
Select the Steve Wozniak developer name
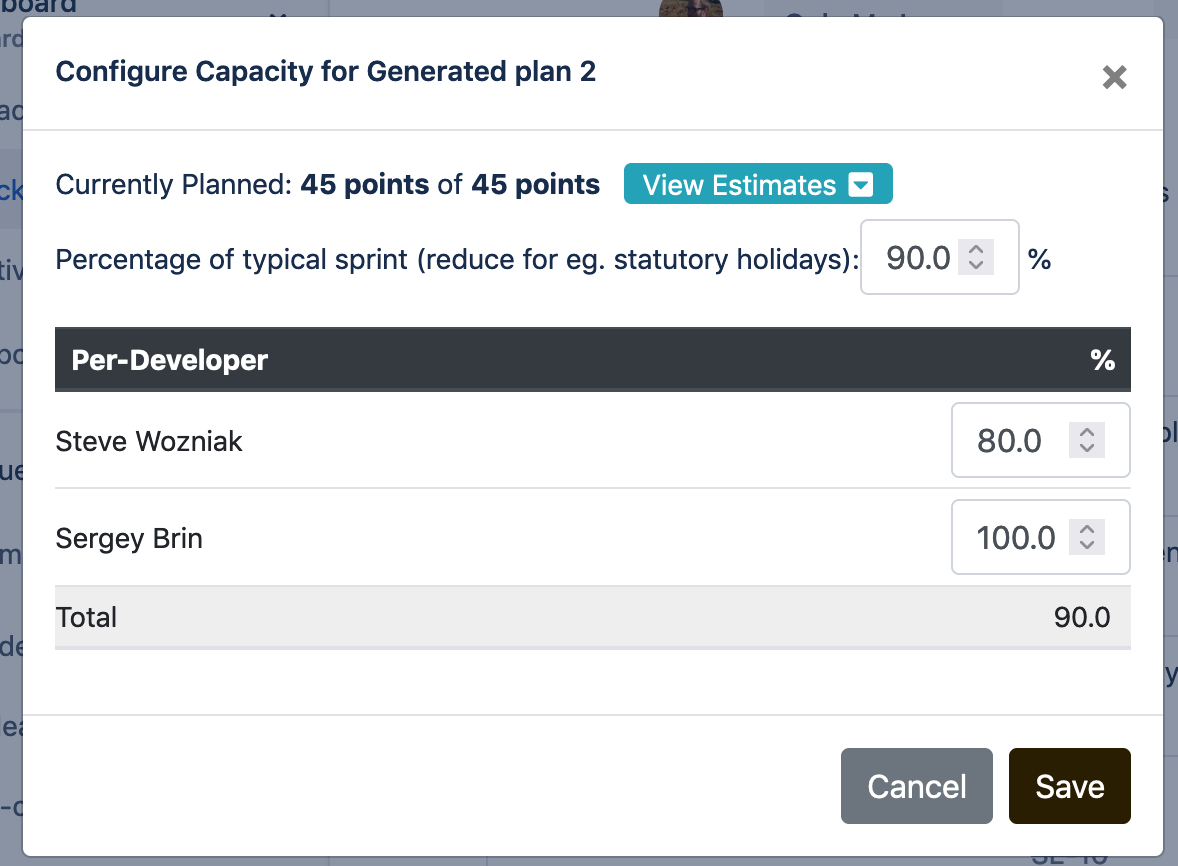[149, 441]
